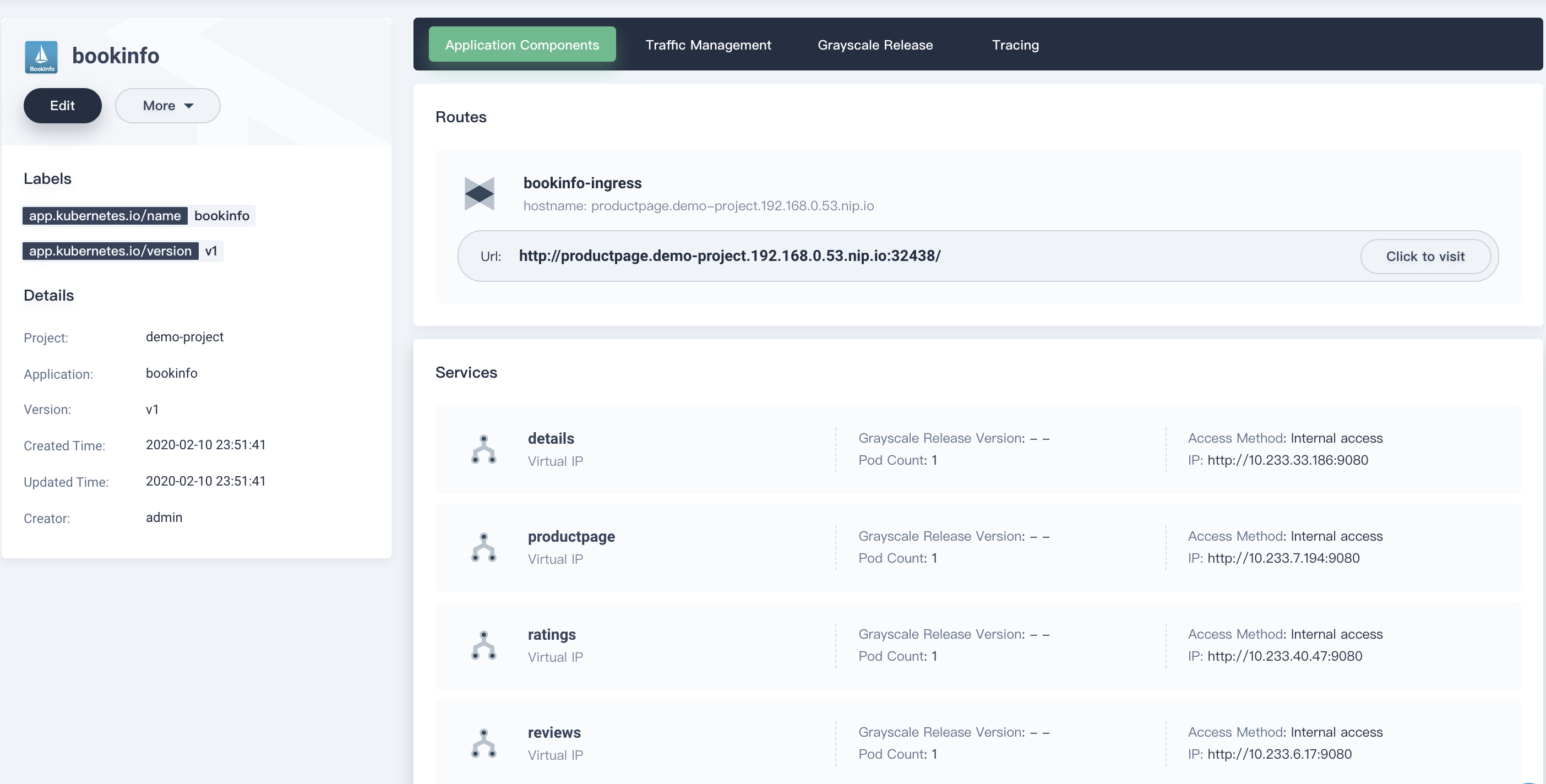Click the Routes section heading
This screenshot has height=784, width=1546.
pyautogui.click(x=460, y=117)
